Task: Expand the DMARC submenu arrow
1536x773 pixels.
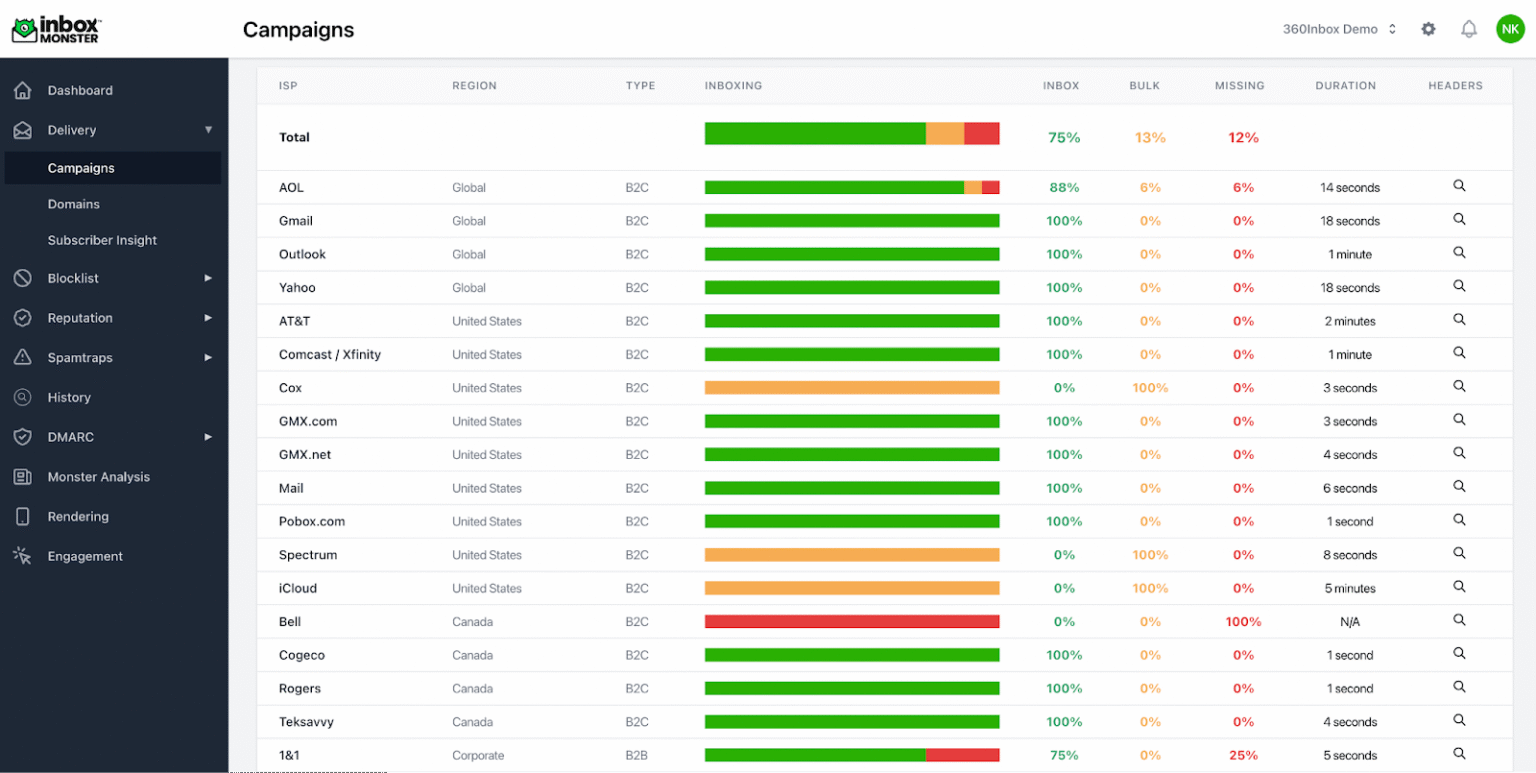Action: click(x=208, y=437)
